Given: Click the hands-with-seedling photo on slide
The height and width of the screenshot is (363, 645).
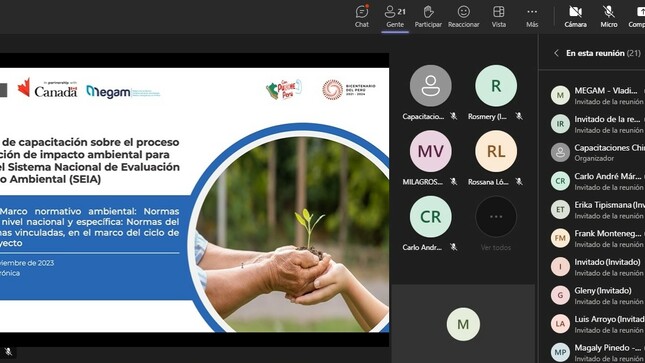Looking at the screenshot, I should tap(291, 233).
